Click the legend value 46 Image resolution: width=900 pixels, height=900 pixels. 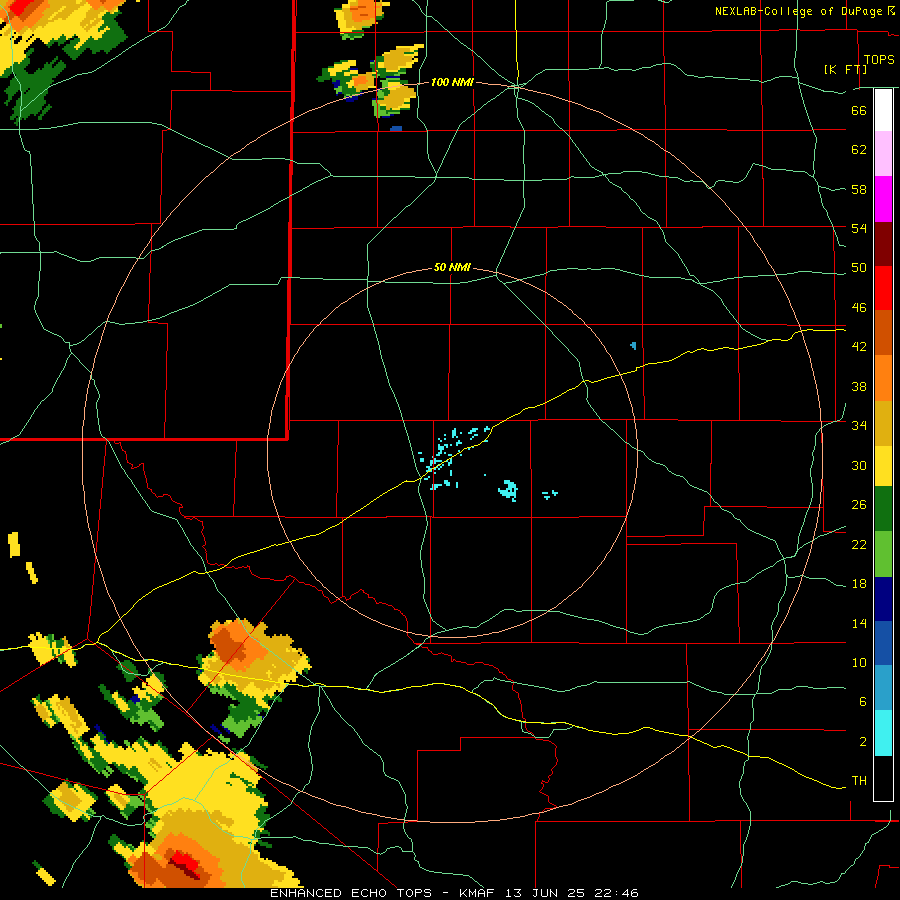[x=859, y=307]
